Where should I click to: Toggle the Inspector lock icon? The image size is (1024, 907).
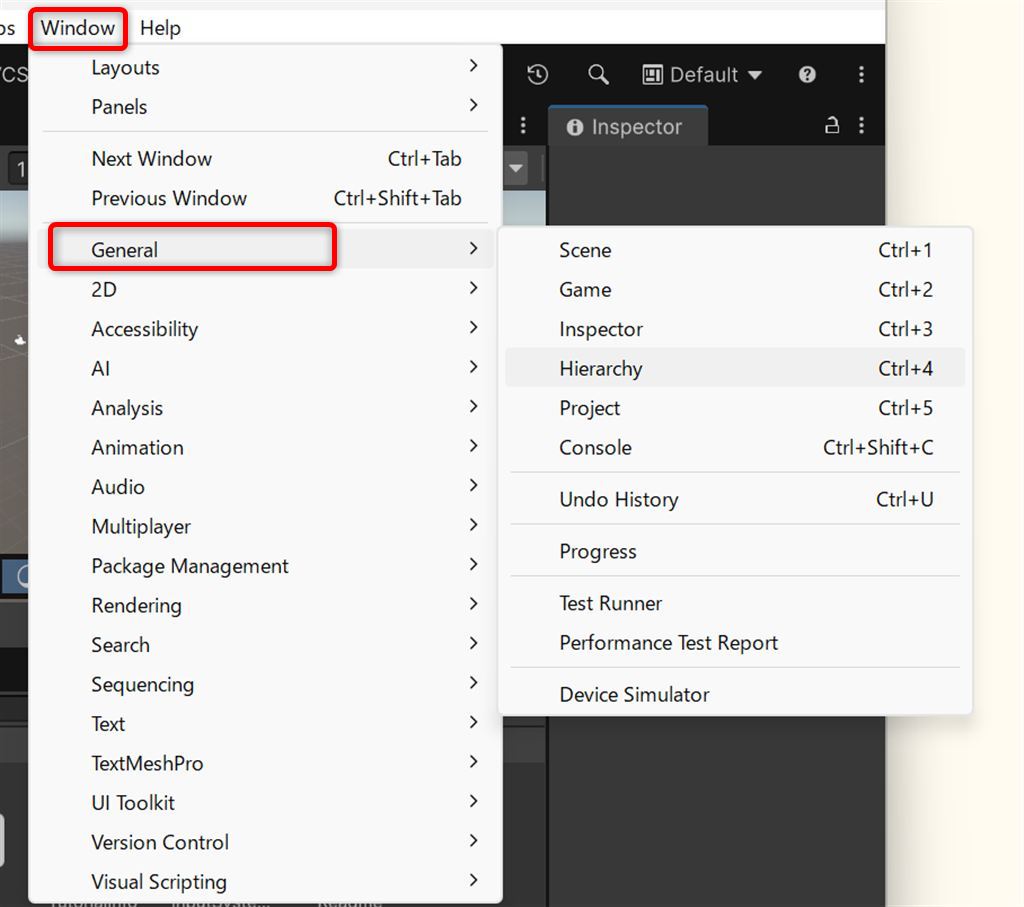tap(831, 126)
